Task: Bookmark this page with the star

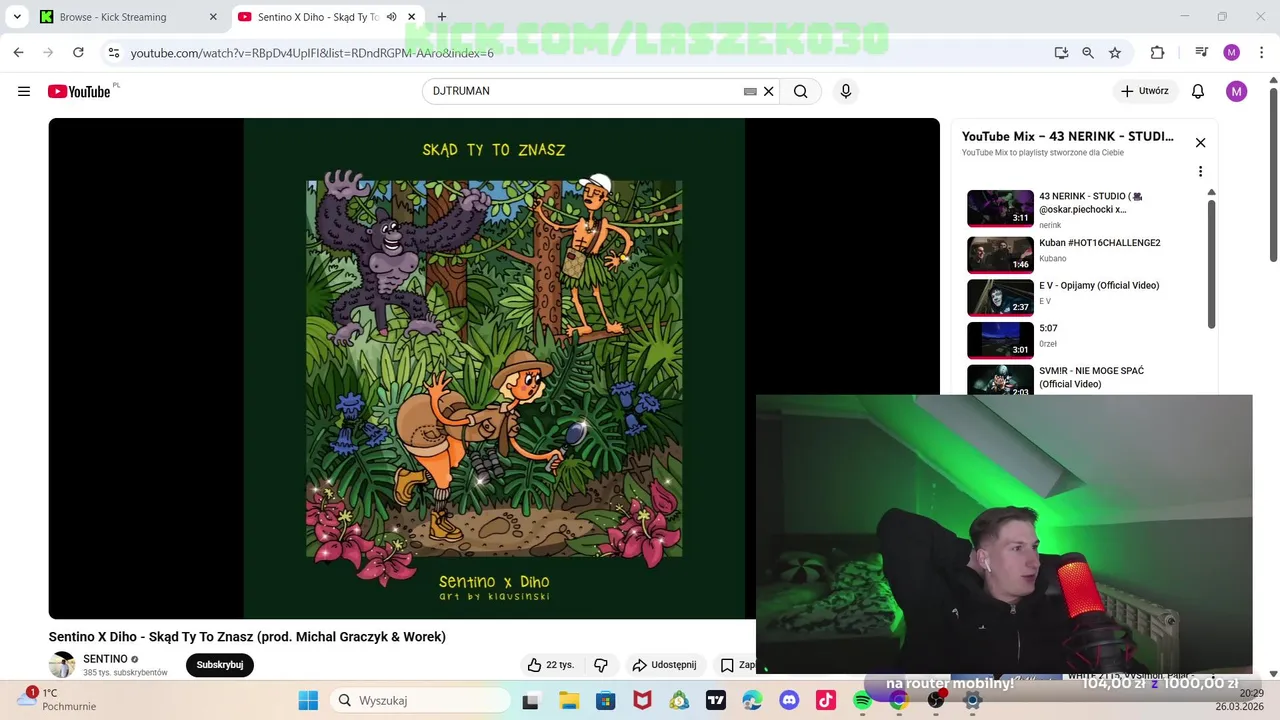Action: pyautogui.click(x=1115, y=53)
